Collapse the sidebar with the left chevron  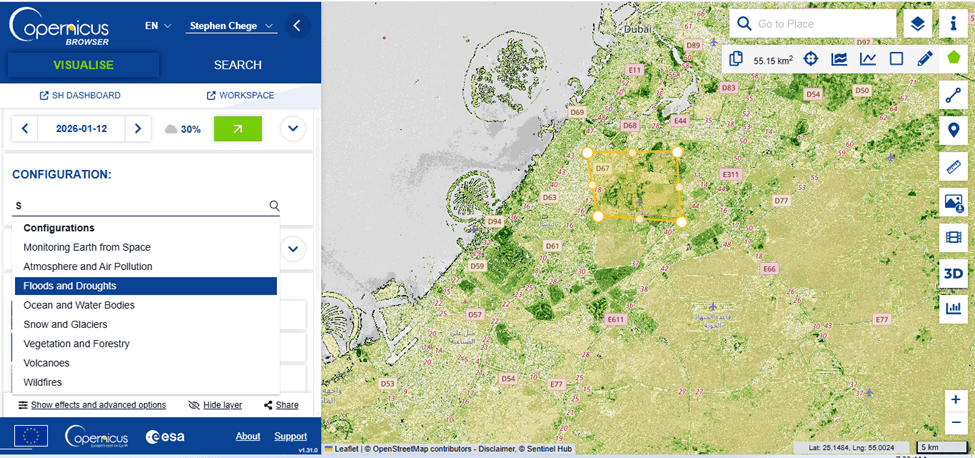[x=297, y=26]
